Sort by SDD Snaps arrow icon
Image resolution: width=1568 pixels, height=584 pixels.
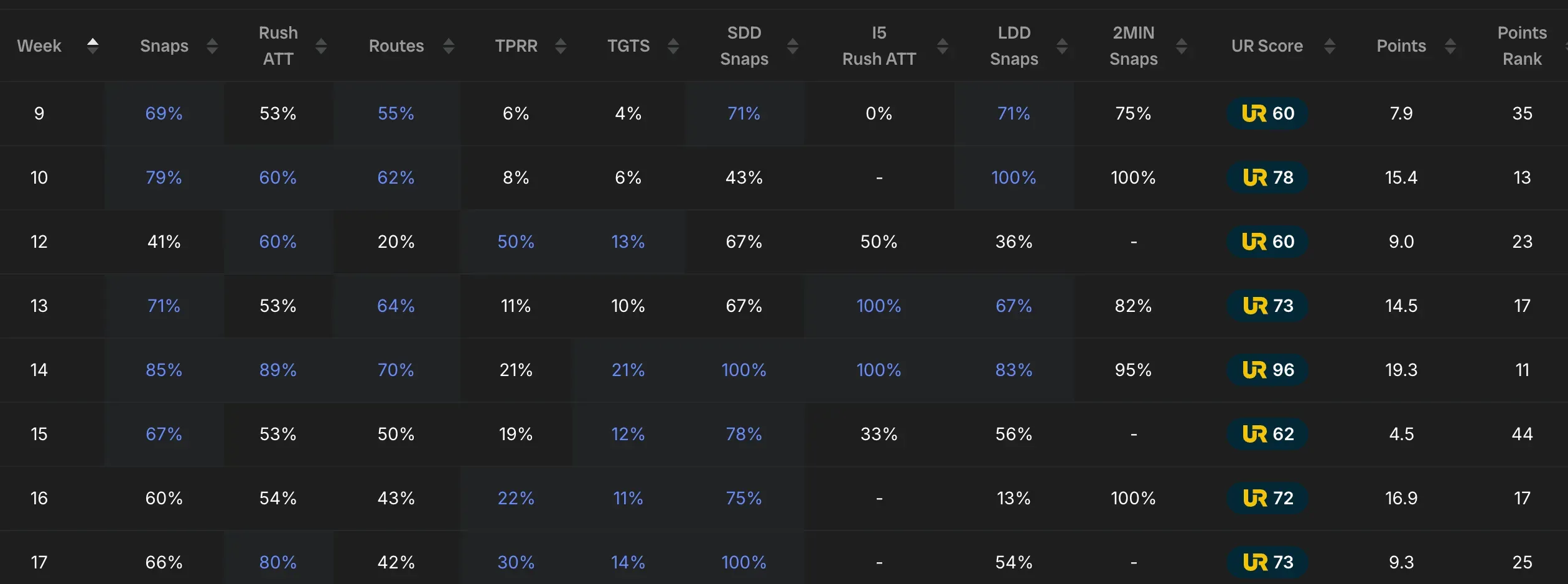pos(793,45)
